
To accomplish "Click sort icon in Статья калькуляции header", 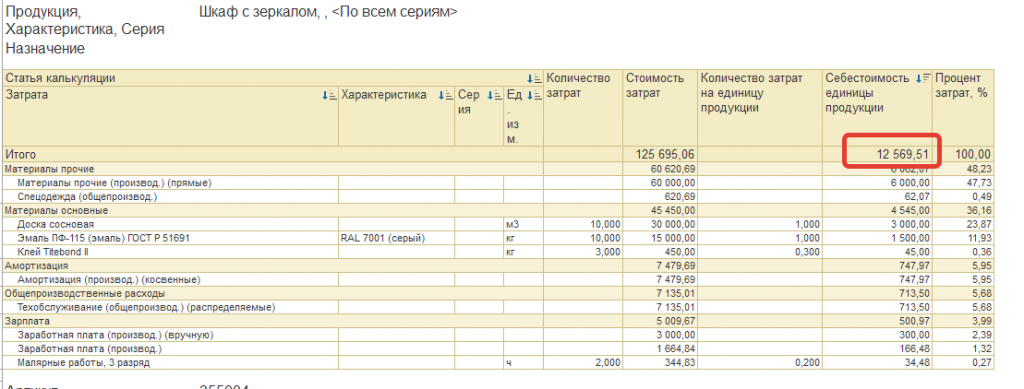I will click(537, 78).
